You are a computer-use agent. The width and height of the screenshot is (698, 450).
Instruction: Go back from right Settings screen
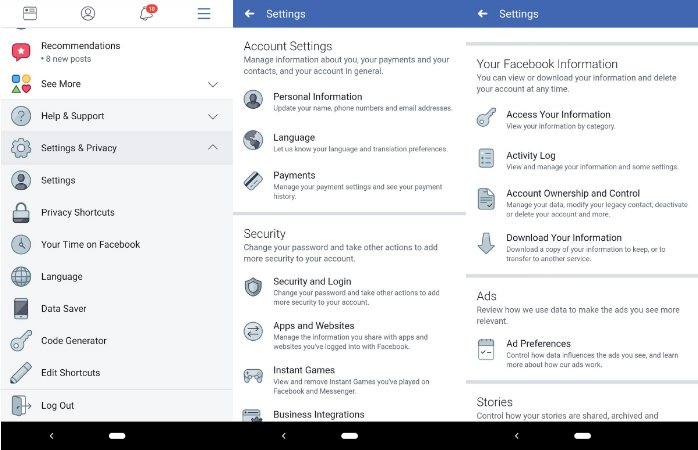point(482,14)
